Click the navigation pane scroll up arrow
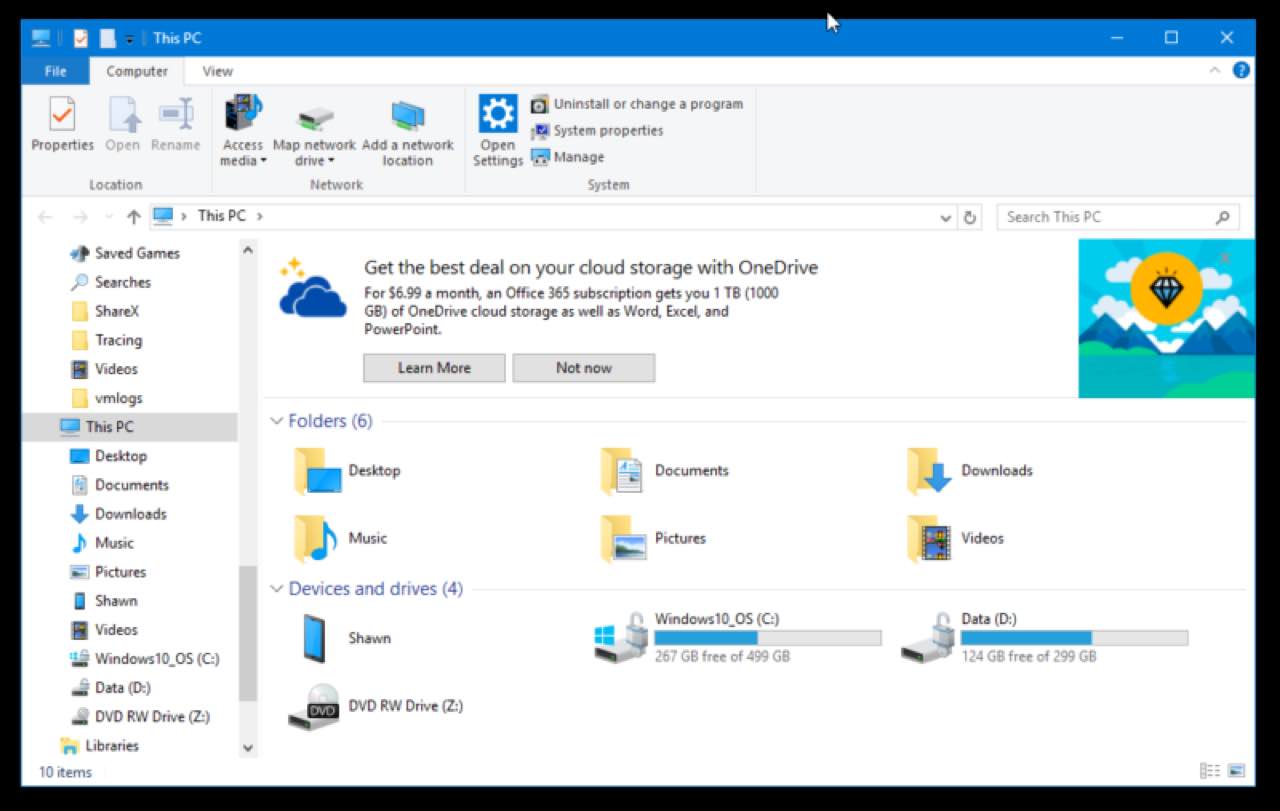Viewport: 1280px width, 811px height. 248,248
